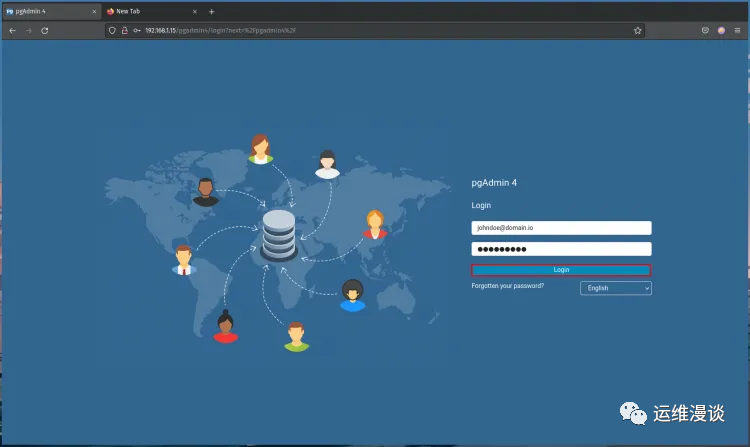Open the Firefox hamburger menu
750x447 pixels.
737,31
